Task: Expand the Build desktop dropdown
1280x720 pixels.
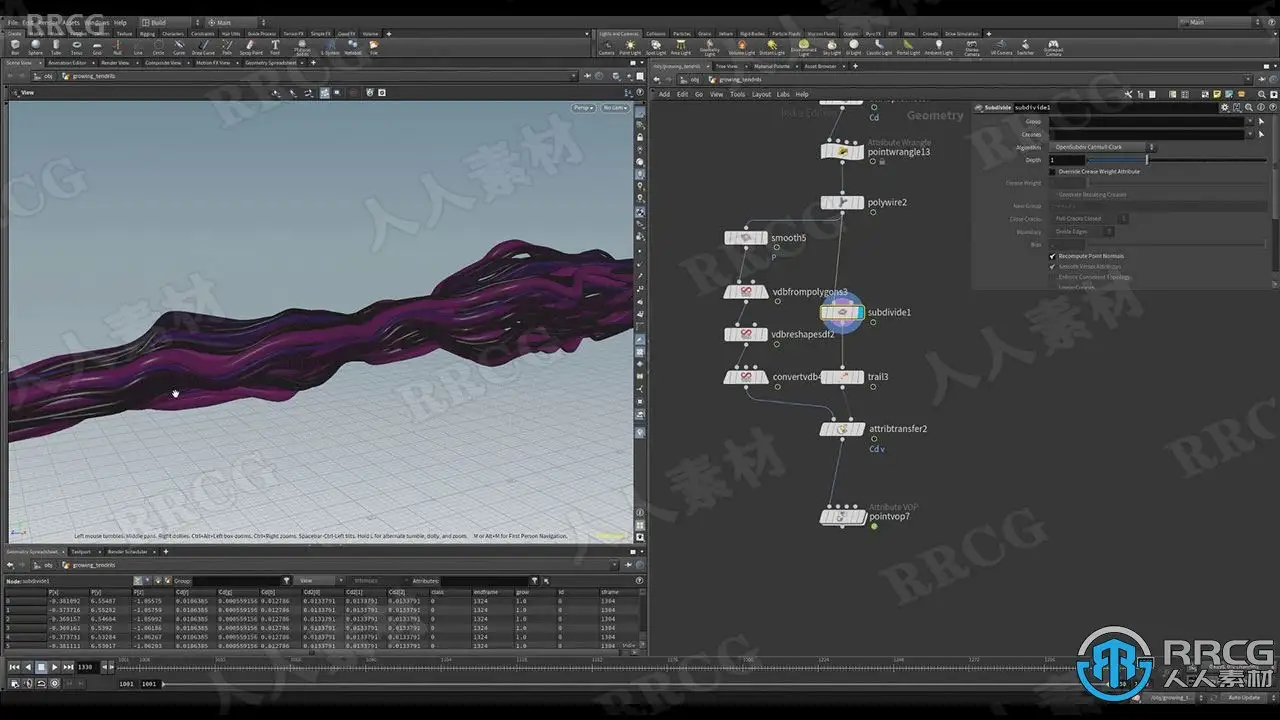Action: tap(170, 22)
